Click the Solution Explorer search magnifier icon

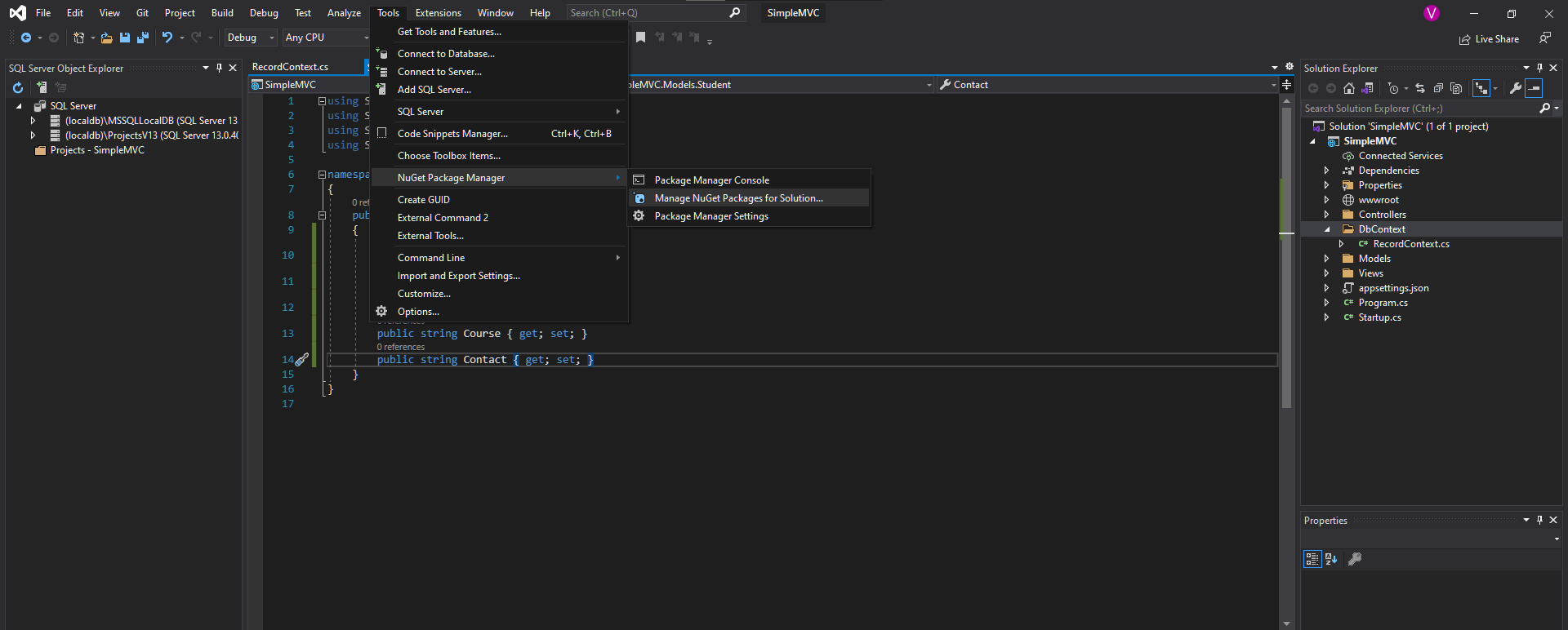pos(1544,108)
